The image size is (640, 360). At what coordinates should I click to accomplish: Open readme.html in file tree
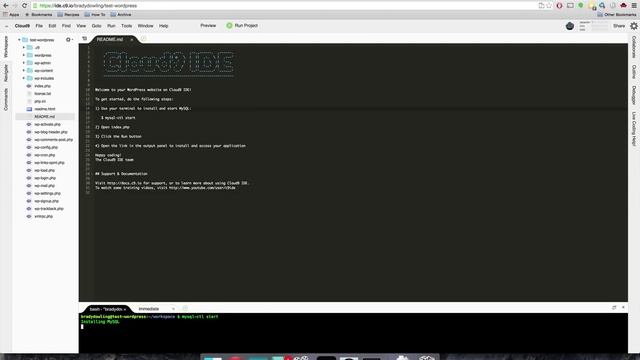point(45,109)
